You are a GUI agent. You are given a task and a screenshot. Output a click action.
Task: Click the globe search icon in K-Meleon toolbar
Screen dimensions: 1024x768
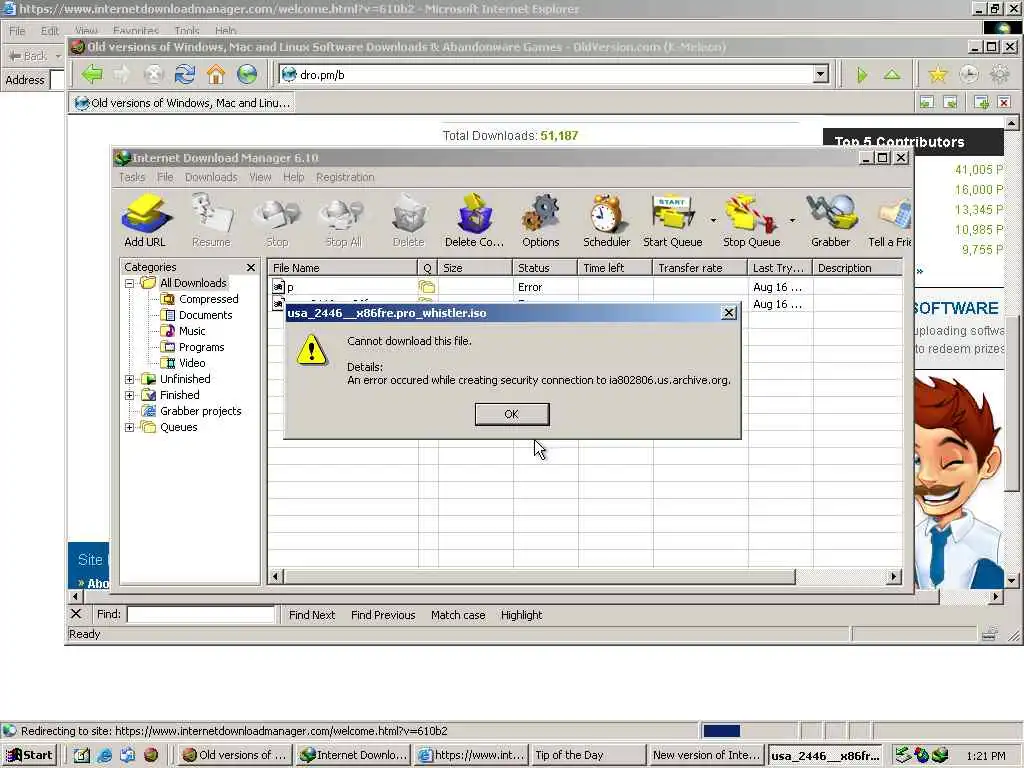(x=247, y=74)
